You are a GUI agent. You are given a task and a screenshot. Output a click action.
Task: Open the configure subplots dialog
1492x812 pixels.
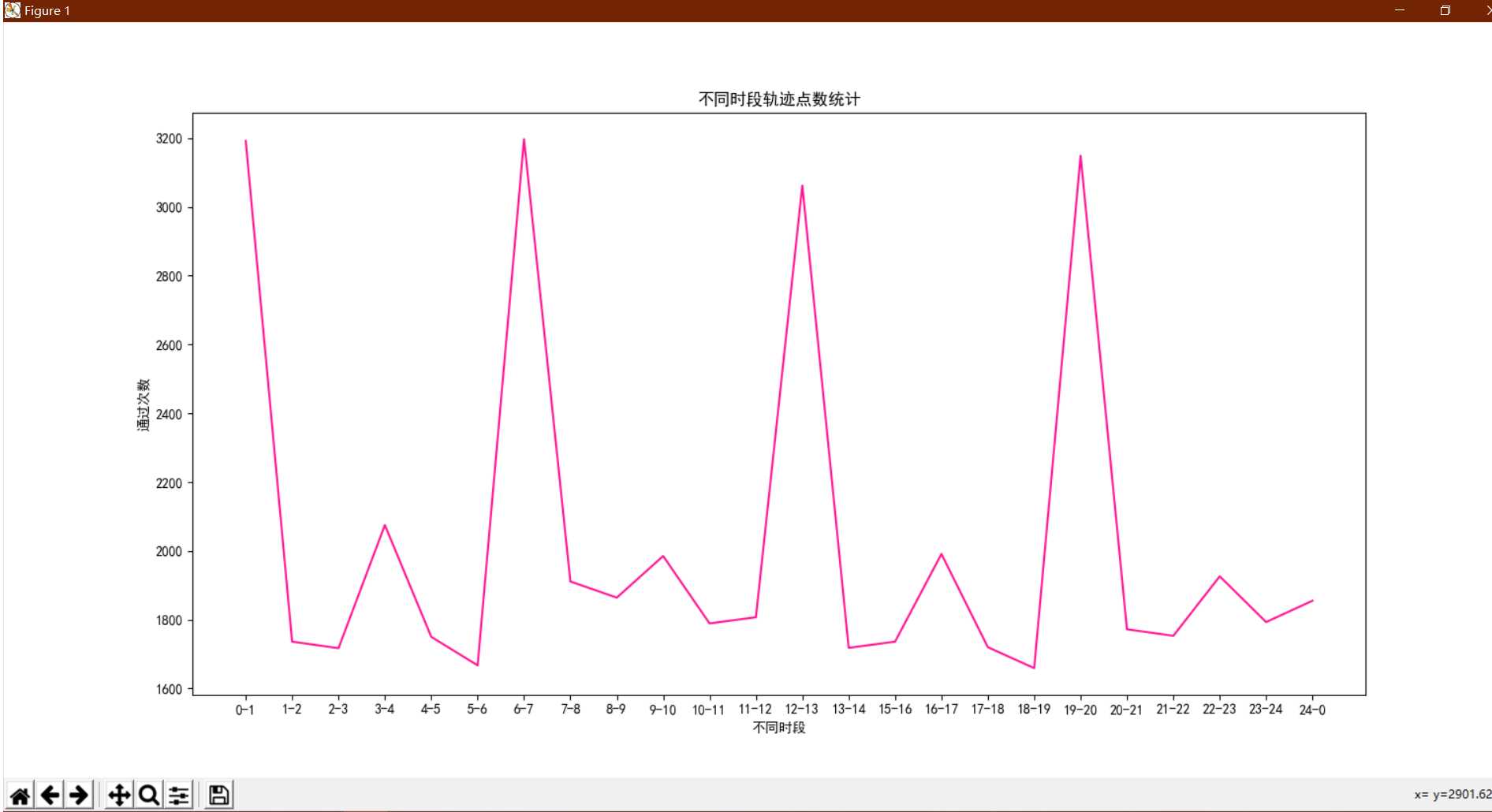(x=178, y=795)
